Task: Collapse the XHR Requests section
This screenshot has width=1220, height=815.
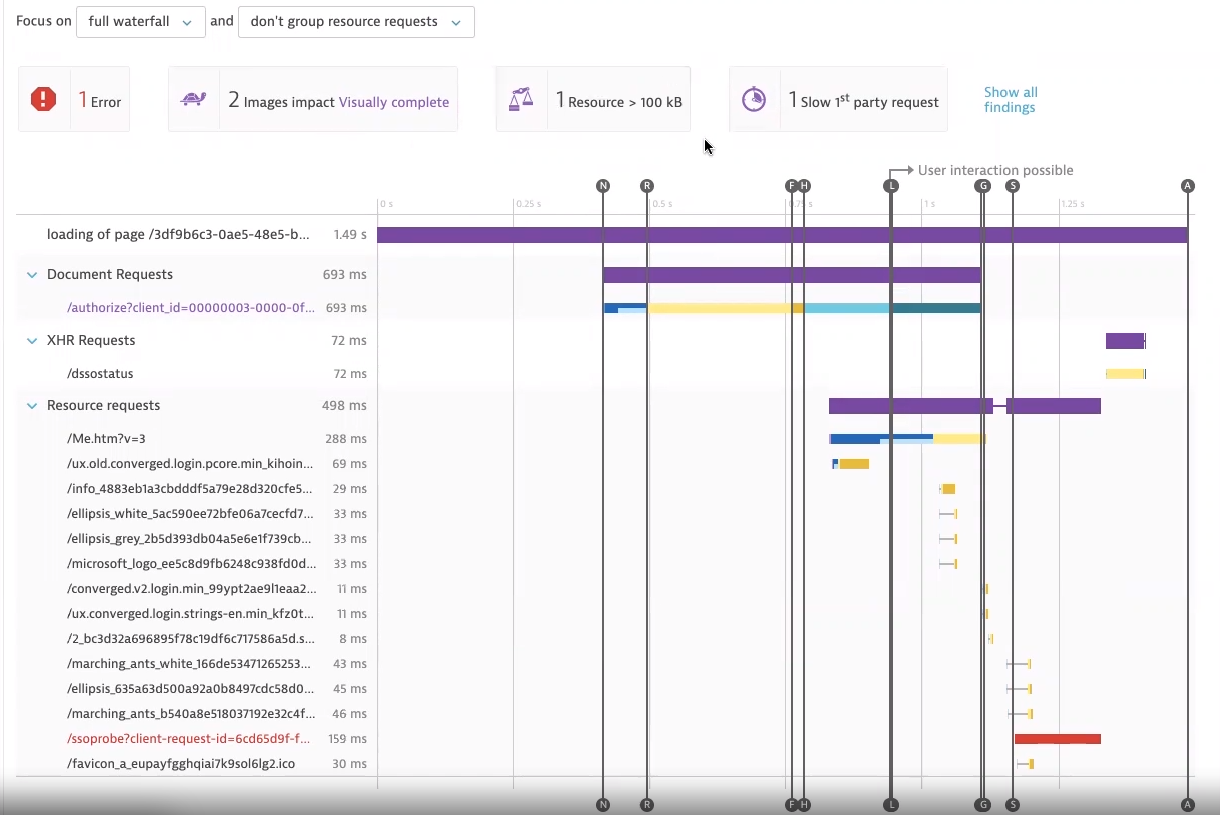Action: point(31,340)
